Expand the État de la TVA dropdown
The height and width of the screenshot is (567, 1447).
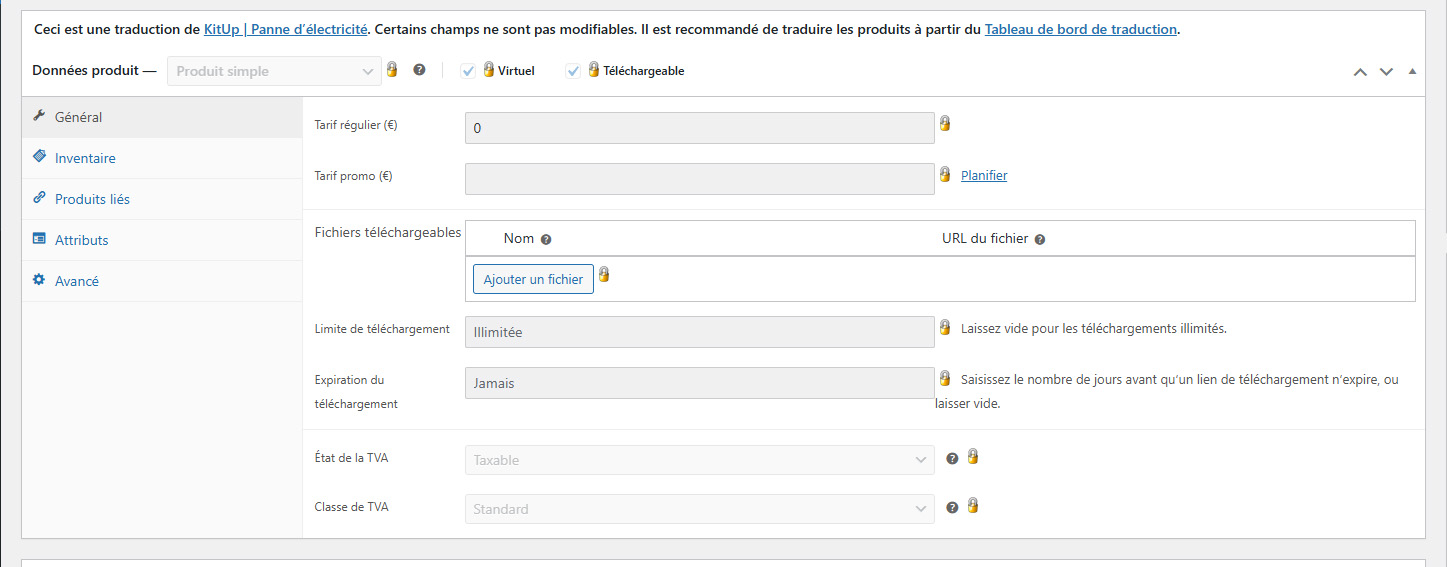click(x=699, y=460)
